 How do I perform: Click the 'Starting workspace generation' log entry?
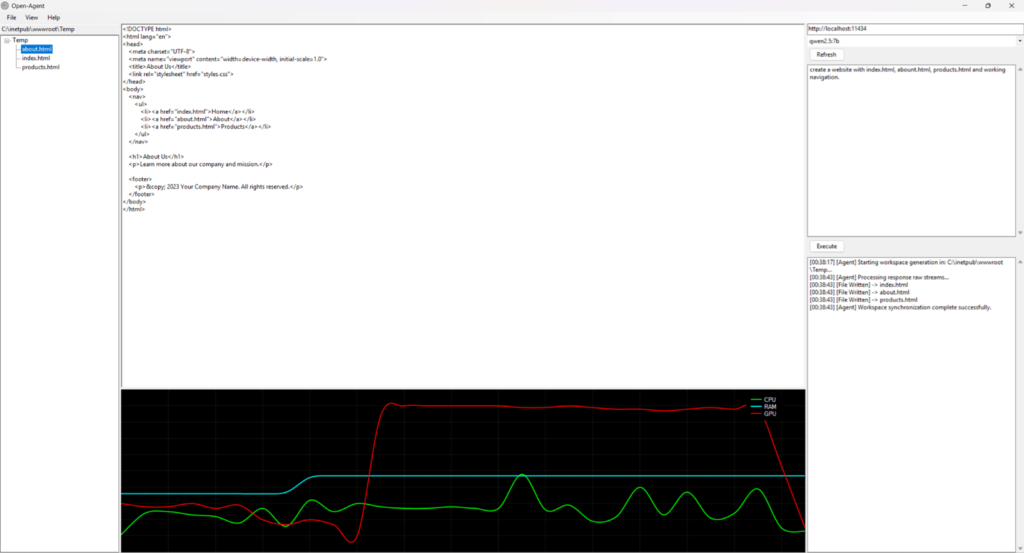click(x=906, y=266)
